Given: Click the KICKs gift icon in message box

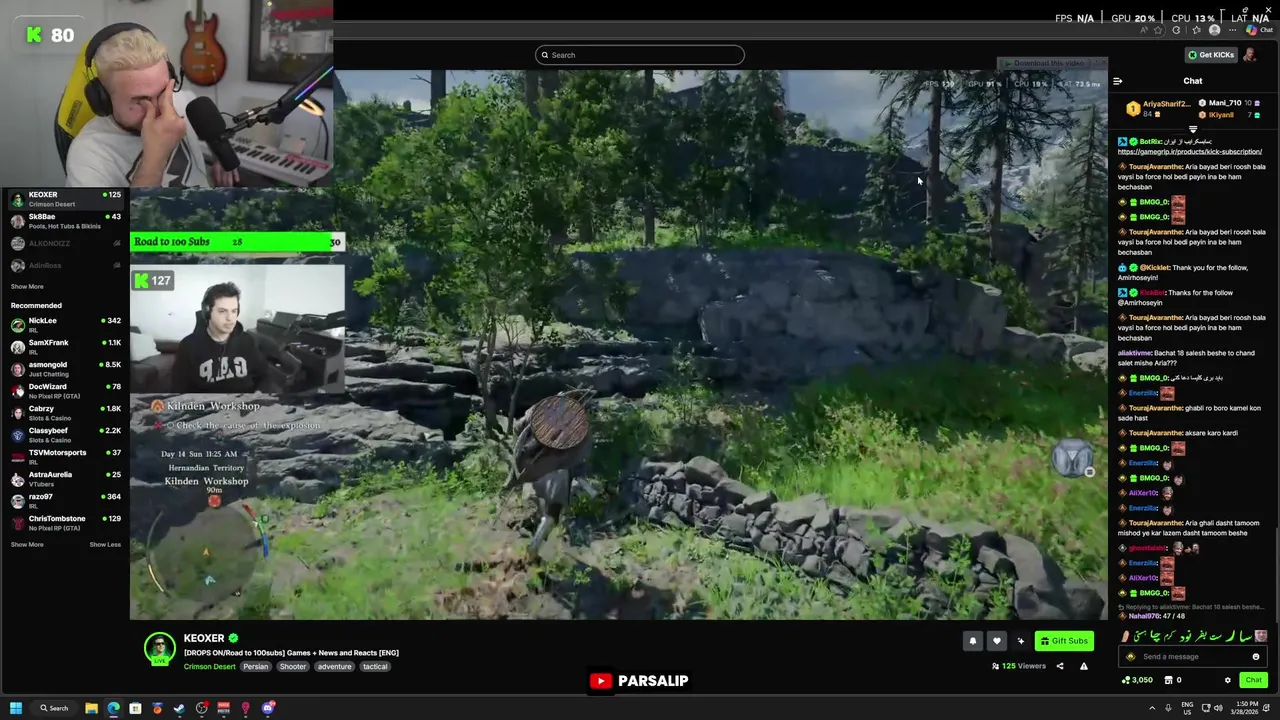Looking at the screenshot, I should tap(1131, 657).
